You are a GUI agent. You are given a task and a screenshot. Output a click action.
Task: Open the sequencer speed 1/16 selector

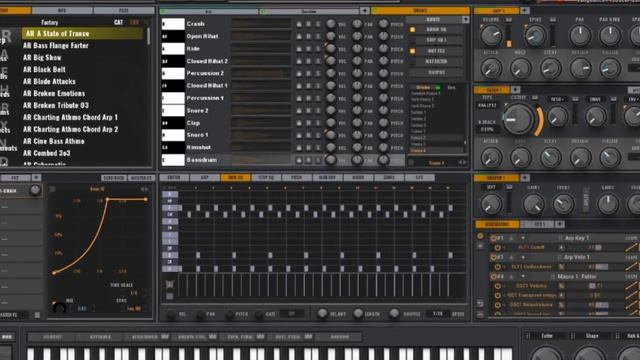click(x=438, y=314)
